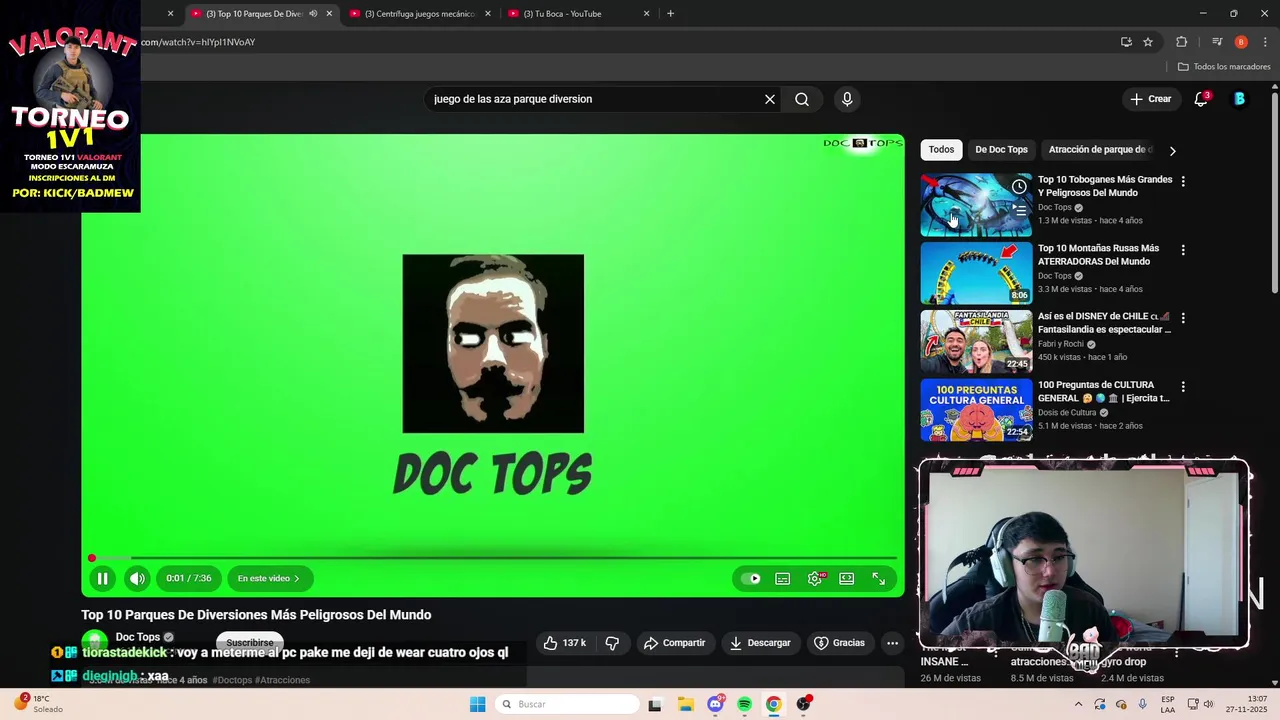The height and width of the screenshot is (720, 1280).
Task: Expand the 'En este video' chapters chip
Action: pos(268,578)
